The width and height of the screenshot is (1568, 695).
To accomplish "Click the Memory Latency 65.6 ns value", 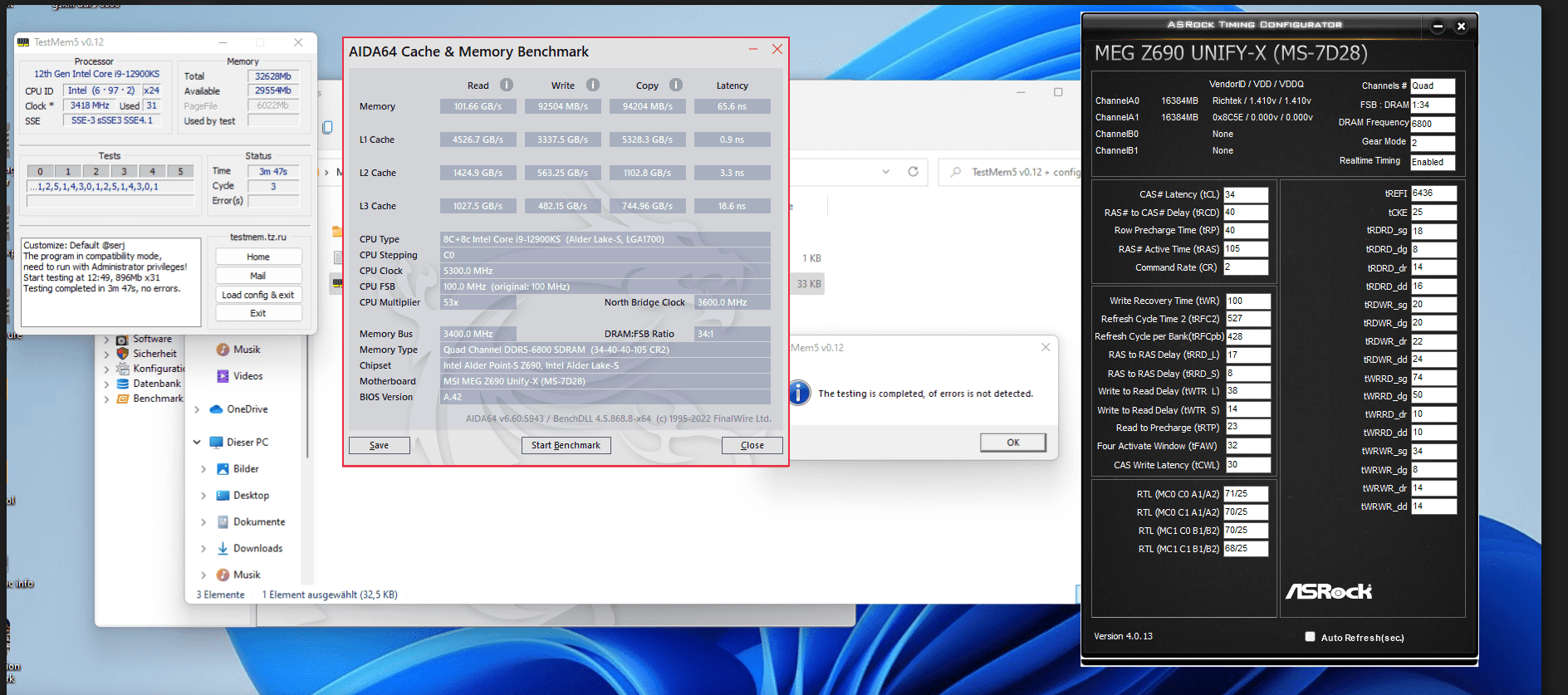I will [x=733, y=106].
